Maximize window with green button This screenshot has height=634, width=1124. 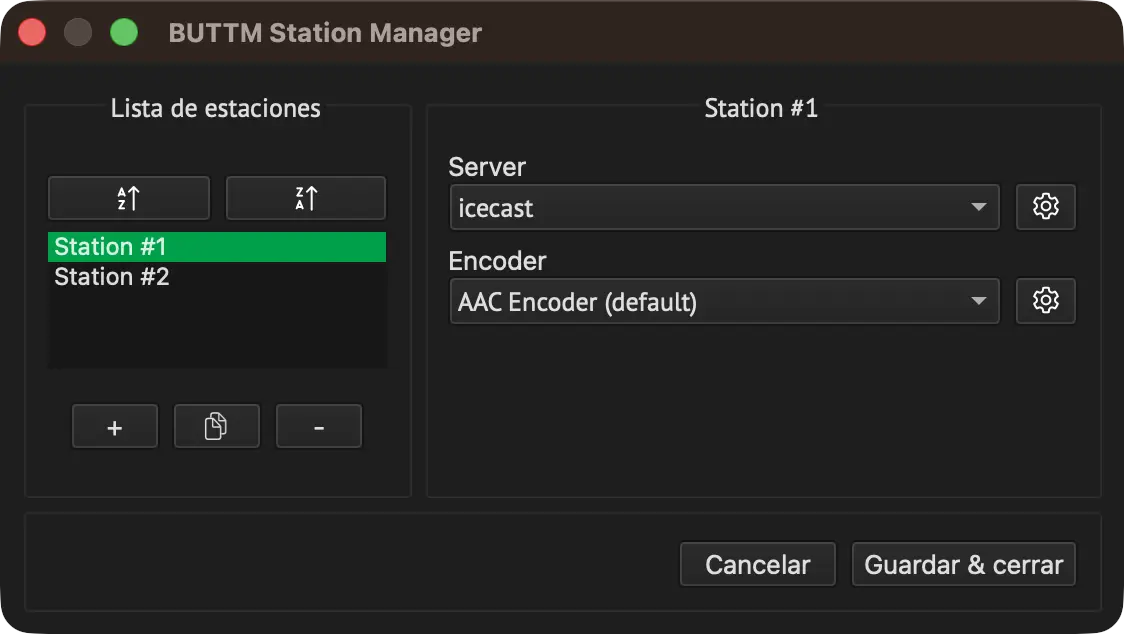124,32
